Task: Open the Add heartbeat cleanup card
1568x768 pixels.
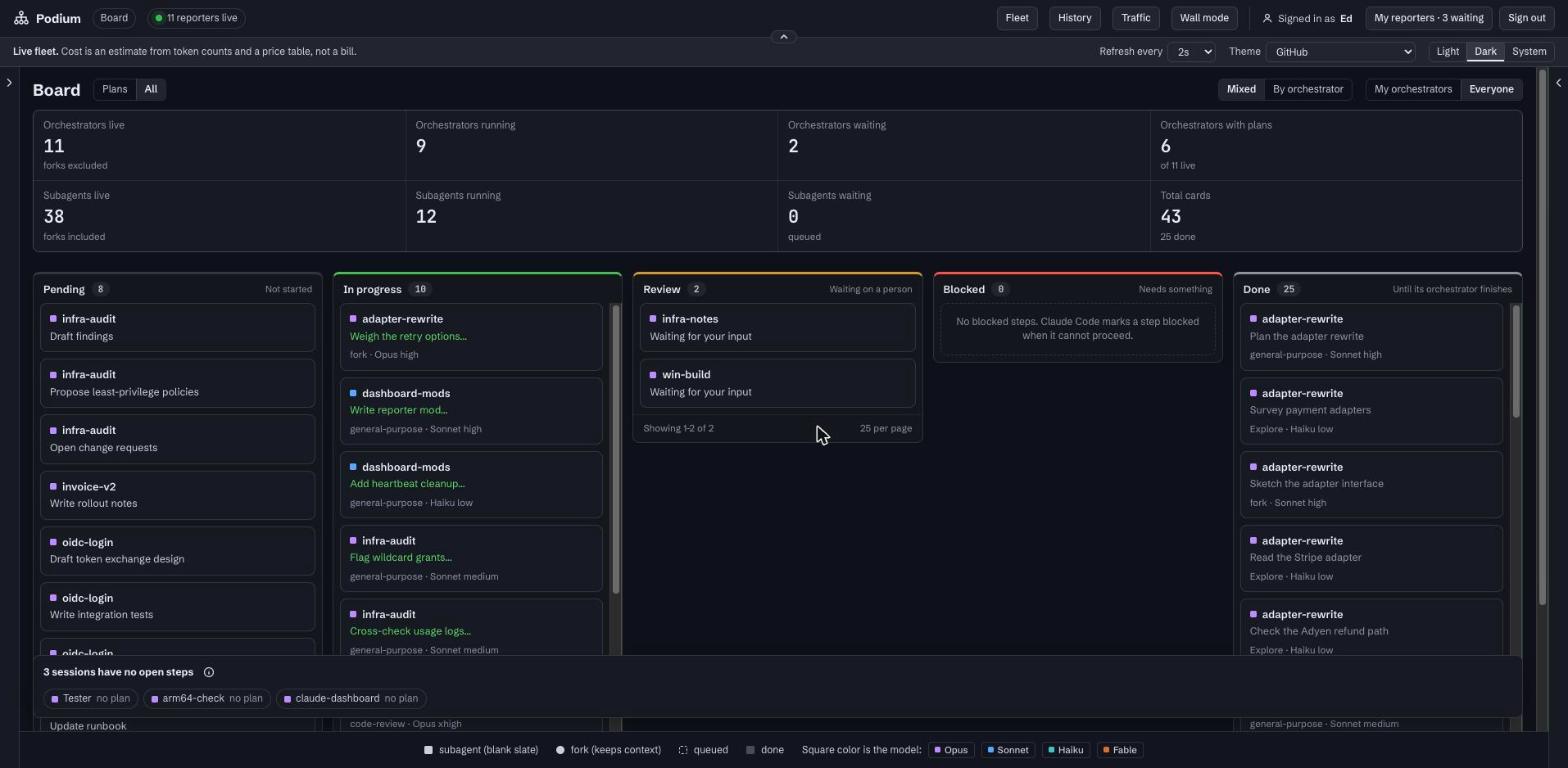Action: [472, 485]
